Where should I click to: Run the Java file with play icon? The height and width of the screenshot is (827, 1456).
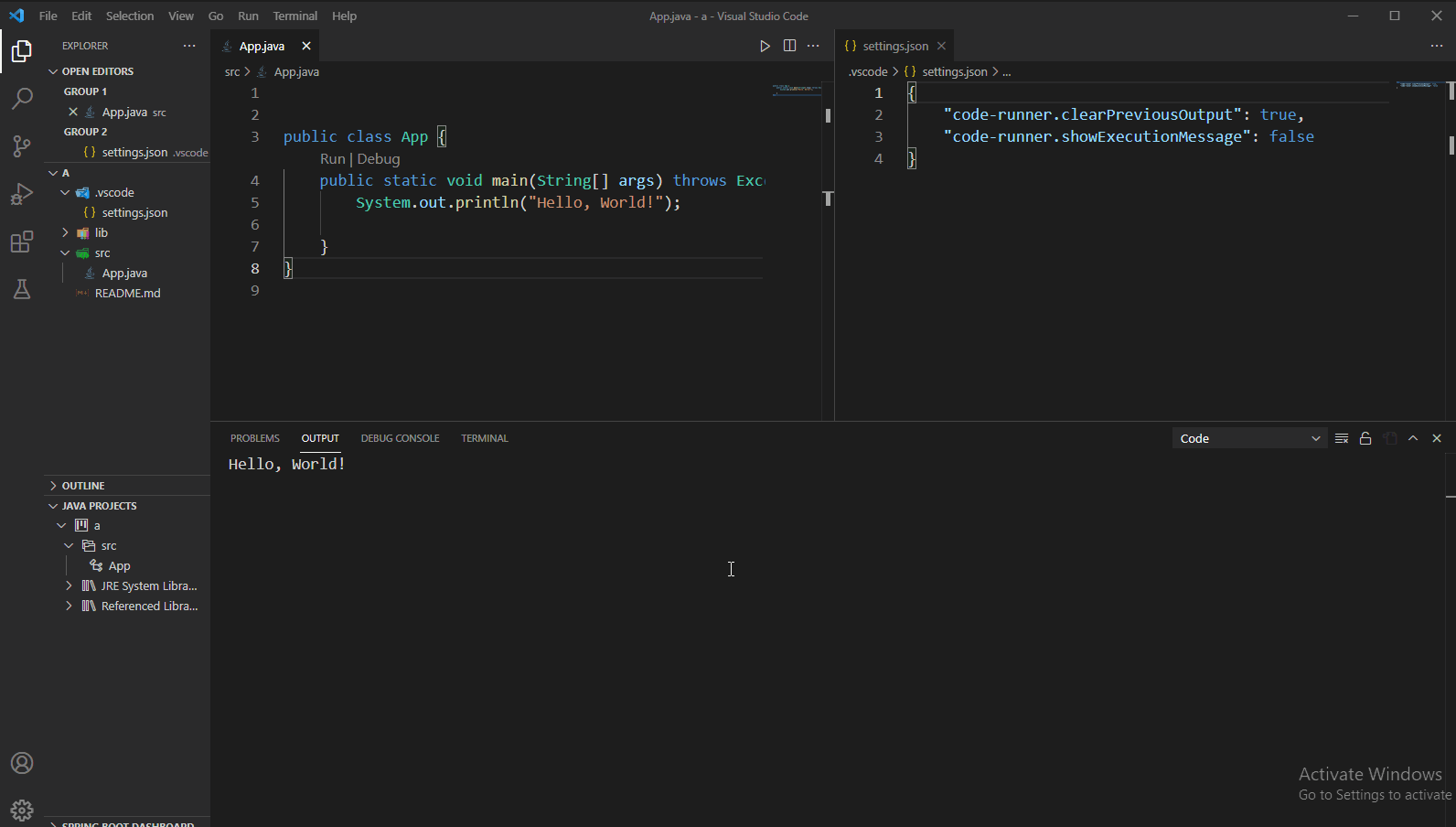click(x=765, y=46)
